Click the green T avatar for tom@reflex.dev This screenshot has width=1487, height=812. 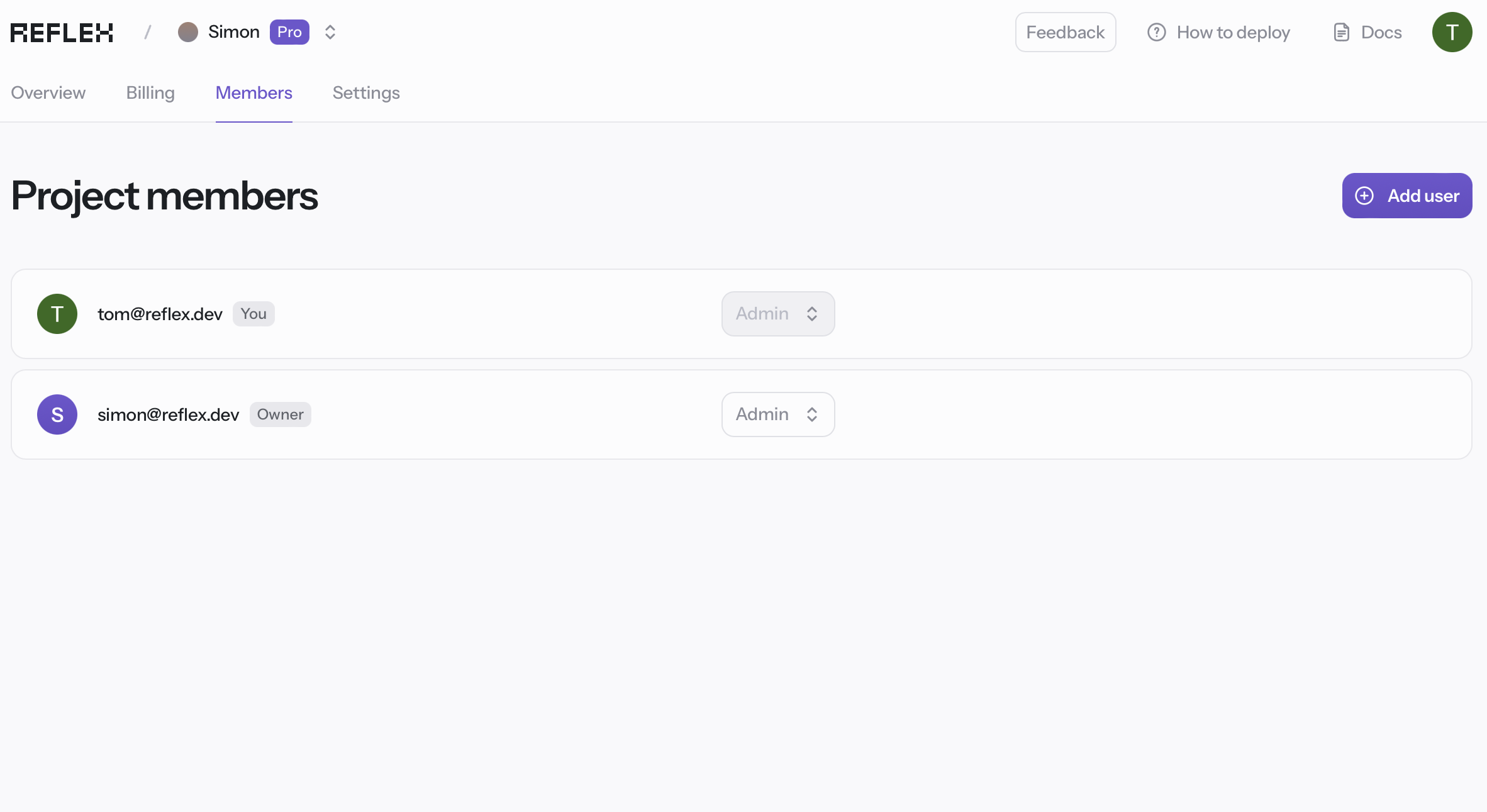point(57,313)
